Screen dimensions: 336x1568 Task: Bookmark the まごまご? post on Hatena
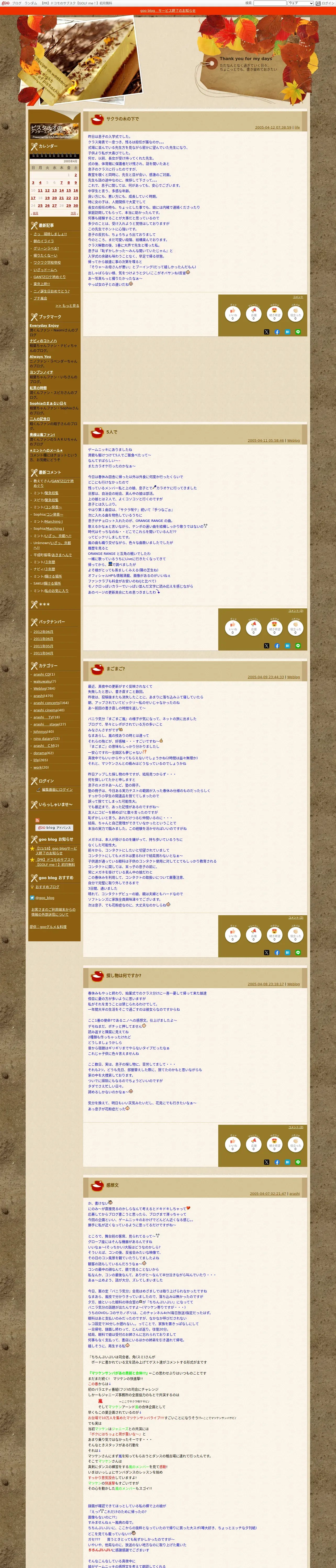click(x=287, y=952)
